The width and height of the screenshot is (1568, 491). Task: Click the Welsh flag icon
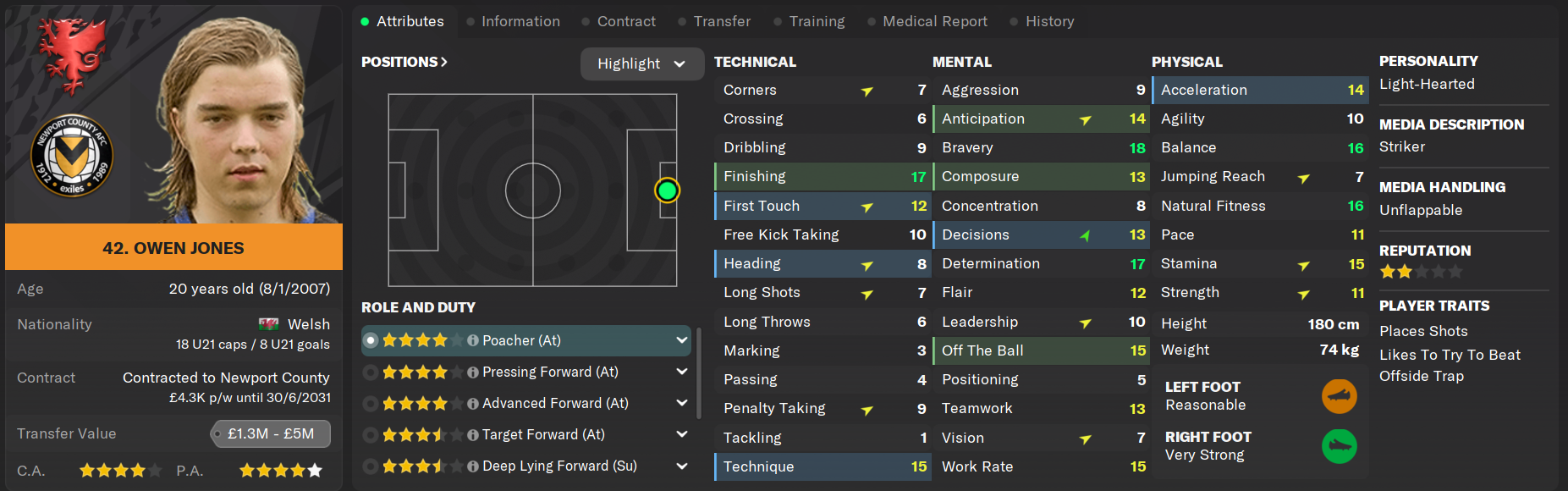click(269, 324)
